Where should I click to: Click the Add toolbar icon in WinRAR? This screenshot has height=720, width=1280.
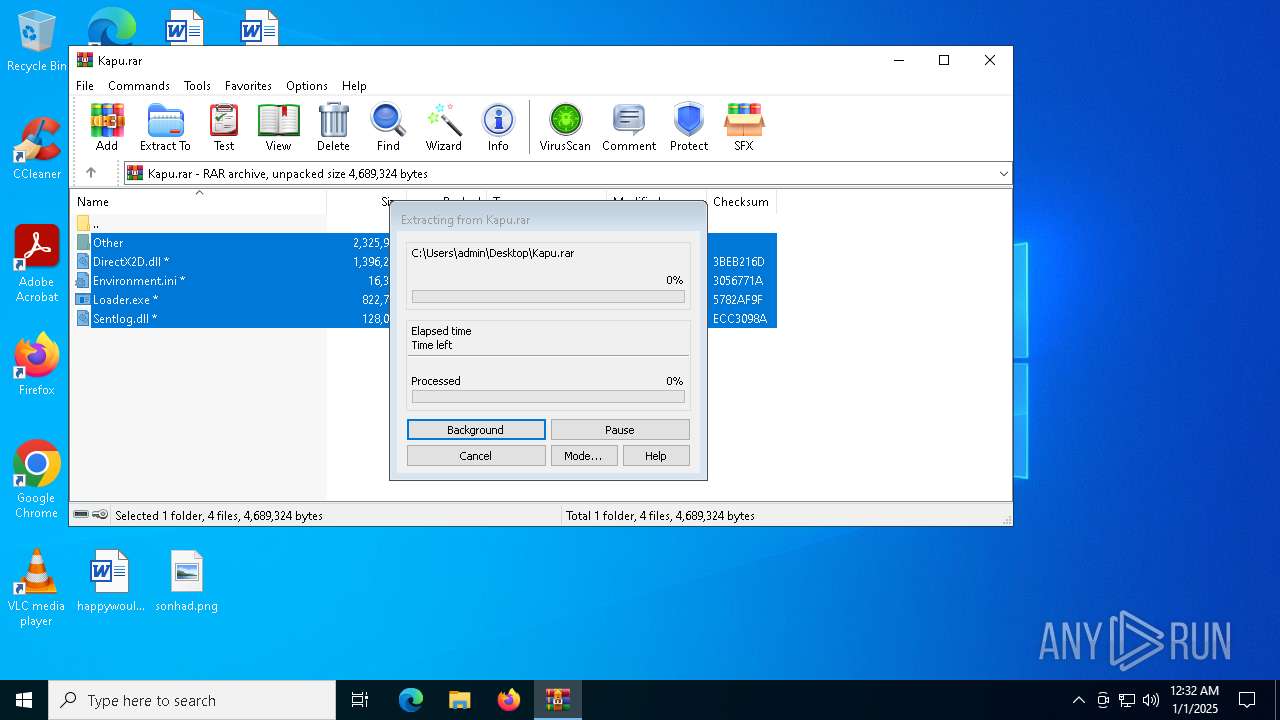coord(107,127)
